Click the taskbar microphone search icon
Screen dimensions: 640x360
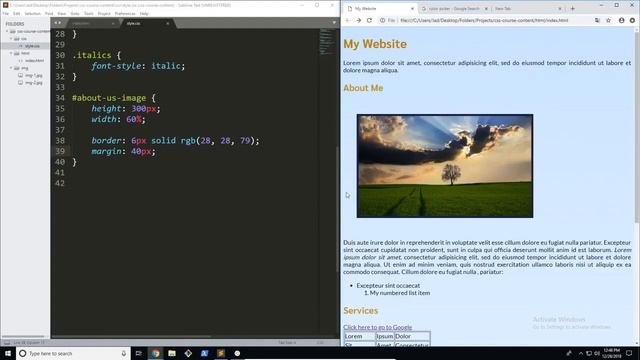coord(124,353)
